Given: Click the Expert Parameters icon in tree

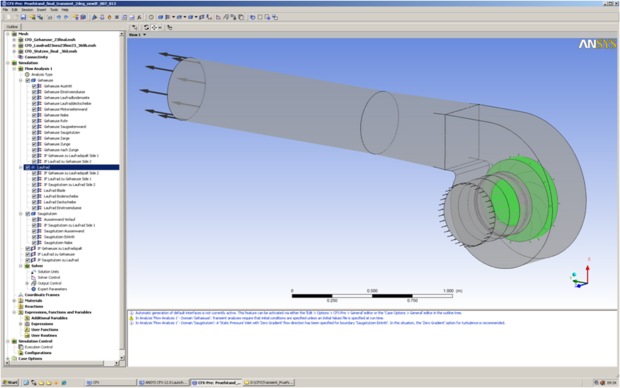Looking at the screenshot, I should tap(34, 289).
